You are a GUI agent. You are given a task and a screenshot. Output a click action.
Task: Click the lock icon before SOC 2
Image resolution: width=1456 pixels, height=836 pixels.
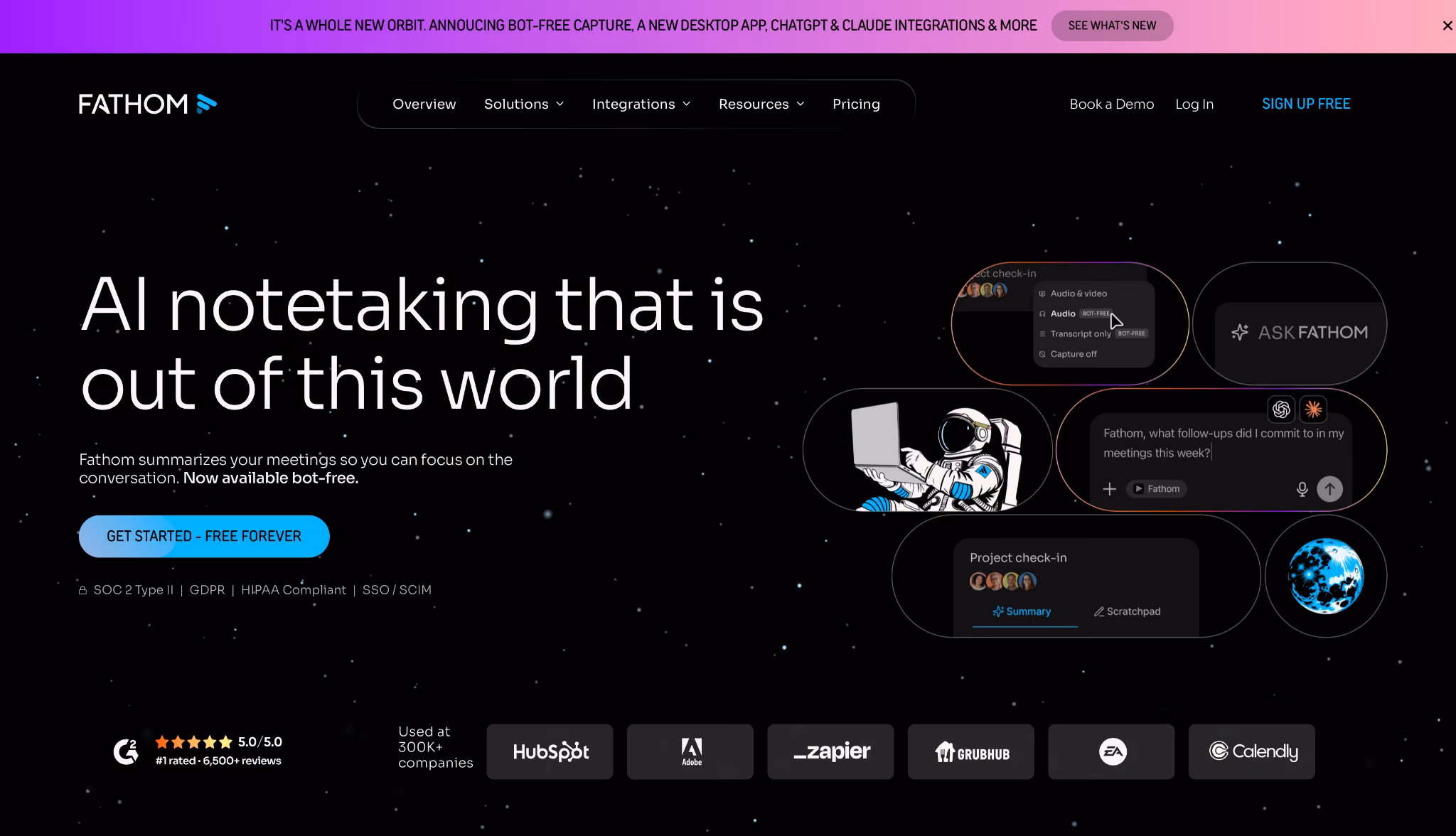[x=82, y=590]
